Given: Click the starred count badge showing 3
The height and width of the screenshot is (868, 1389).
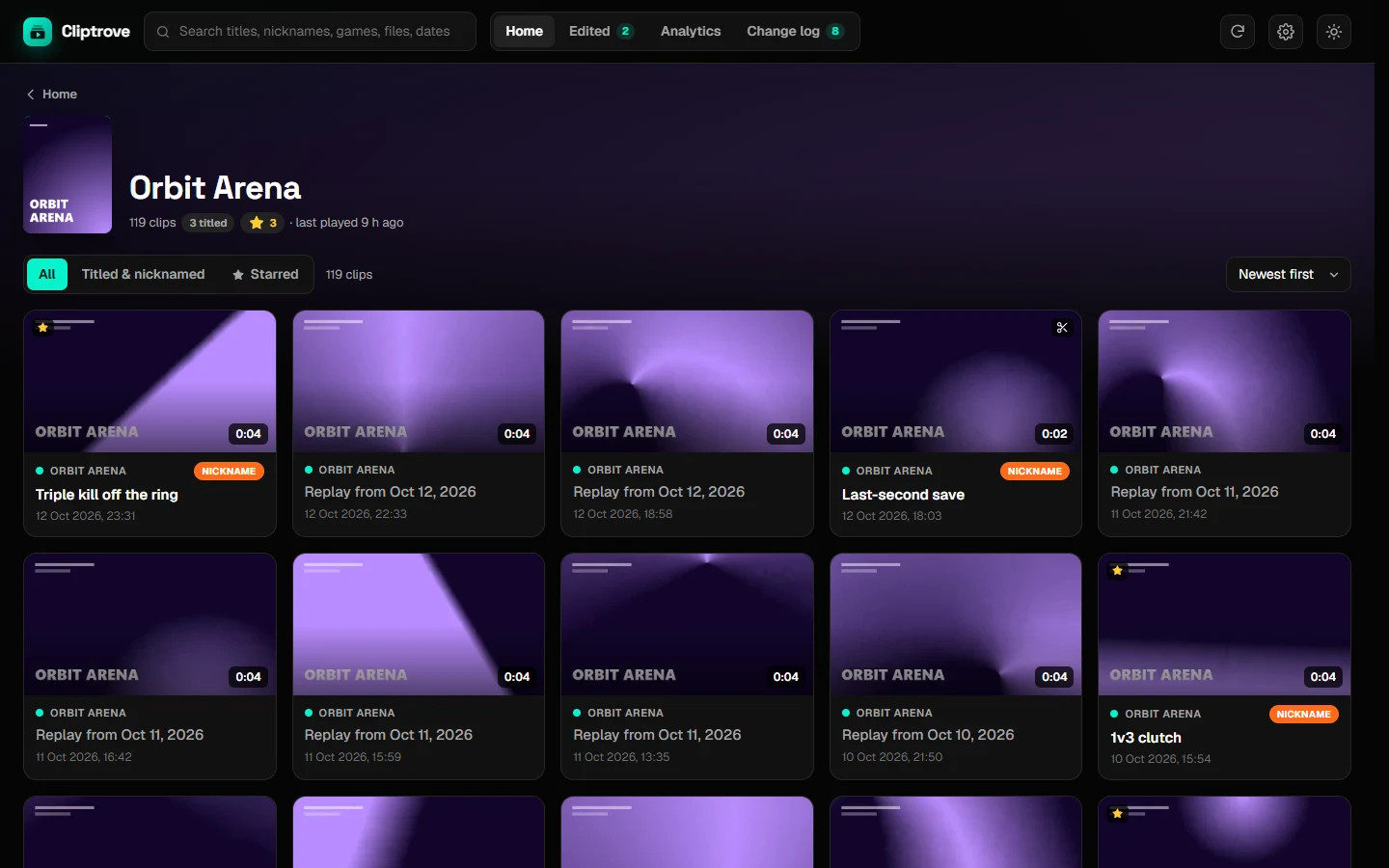Looking at the screenshot, I should pyautogui.click(x=262, y=223).
